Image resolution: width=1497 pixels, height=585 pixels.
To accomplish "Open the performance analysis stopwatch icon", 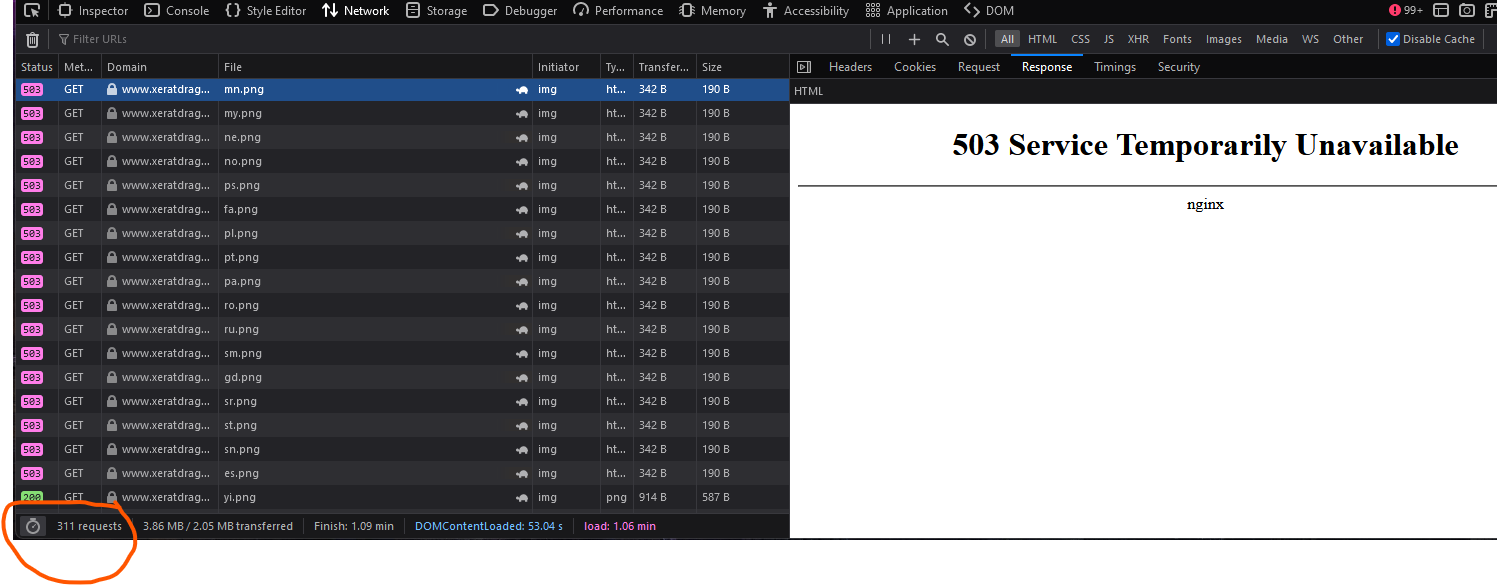I will click(x=33, y=526).
